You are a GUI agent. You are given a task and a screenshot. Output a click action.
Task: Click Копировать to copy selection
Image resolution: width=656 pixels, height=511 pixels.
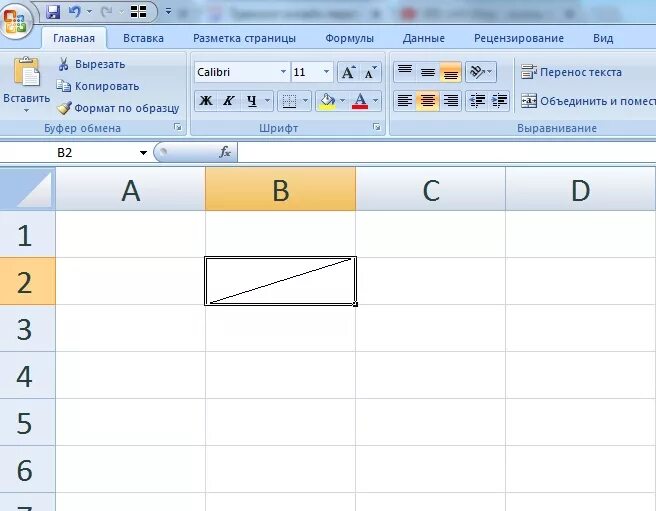click(x=98, y=86)
